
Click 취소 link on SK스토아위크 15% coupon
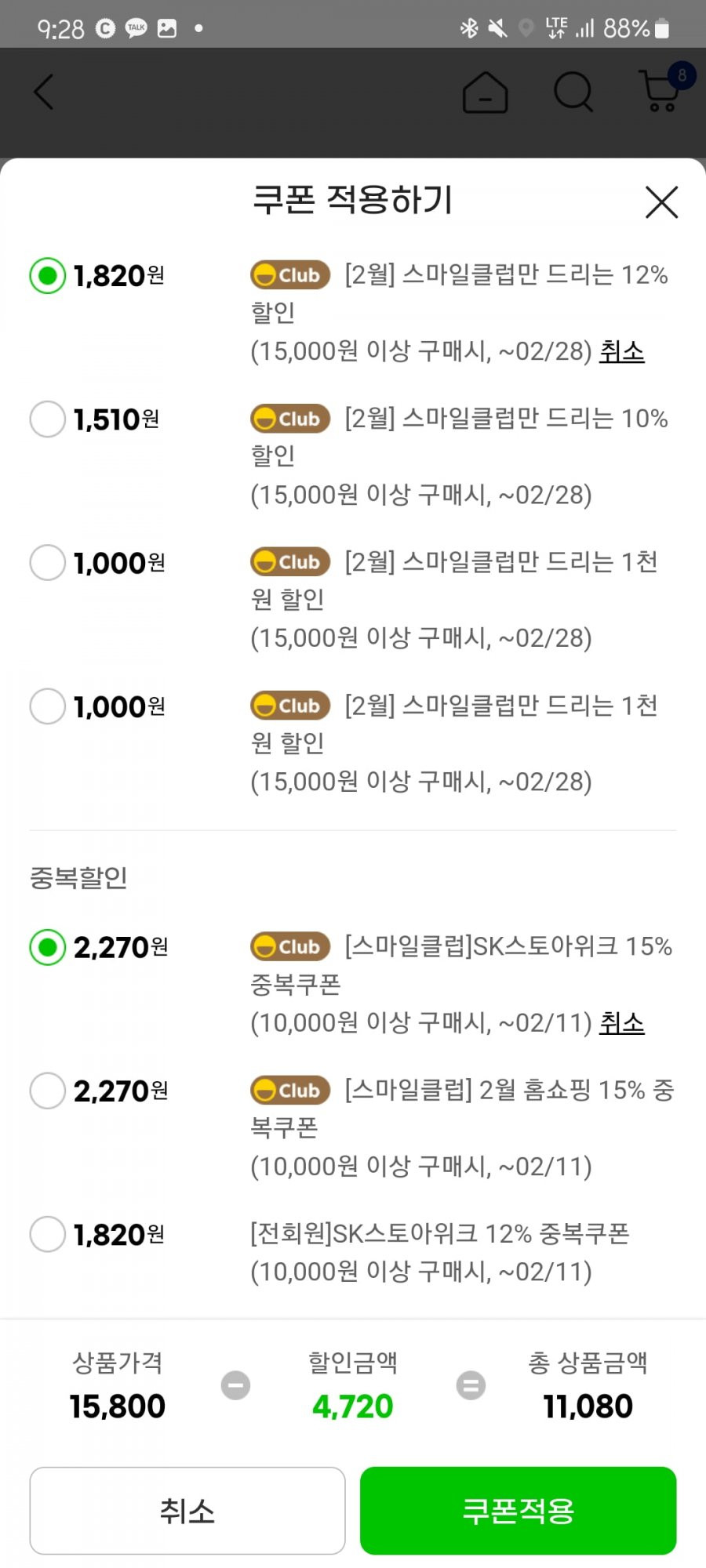coord(622,1022)
